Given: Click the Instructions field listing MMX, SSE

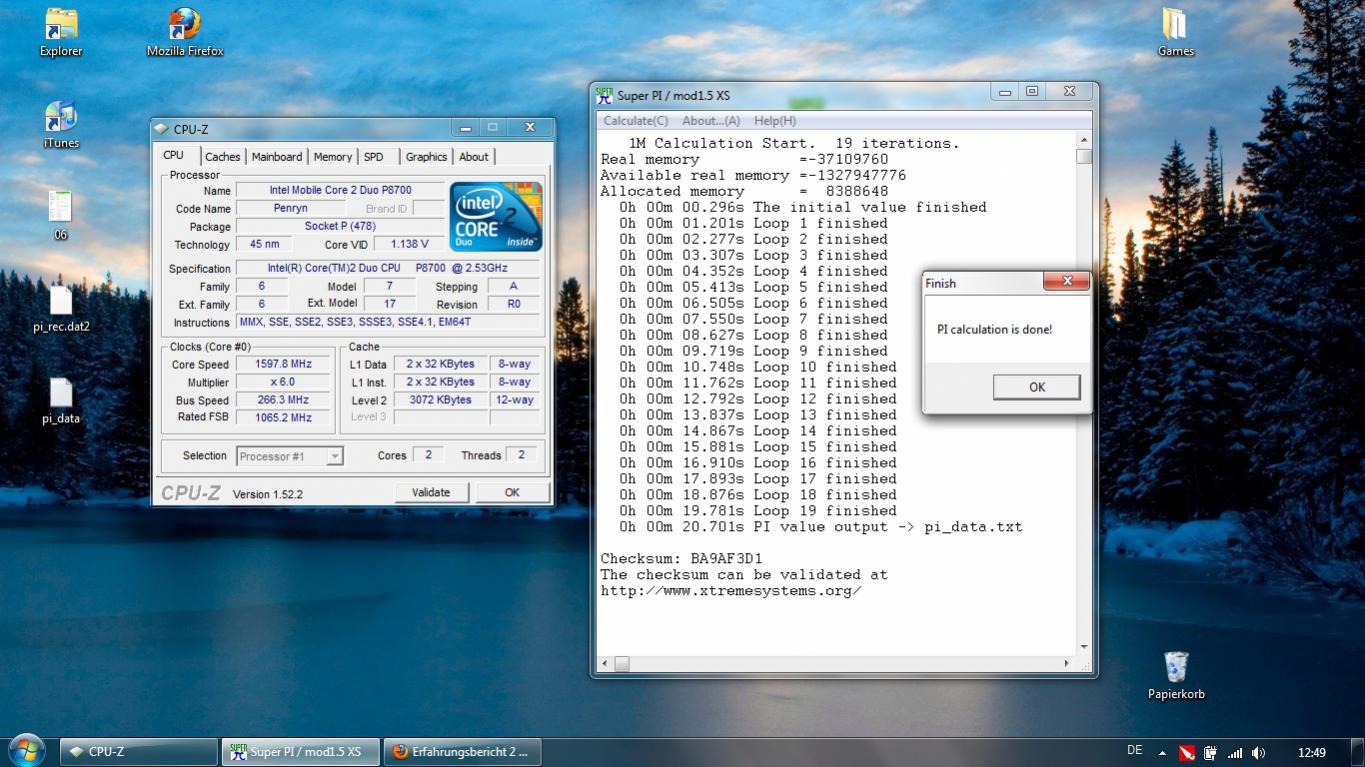Looking at the screenshot, I should (x=389, y=323).
